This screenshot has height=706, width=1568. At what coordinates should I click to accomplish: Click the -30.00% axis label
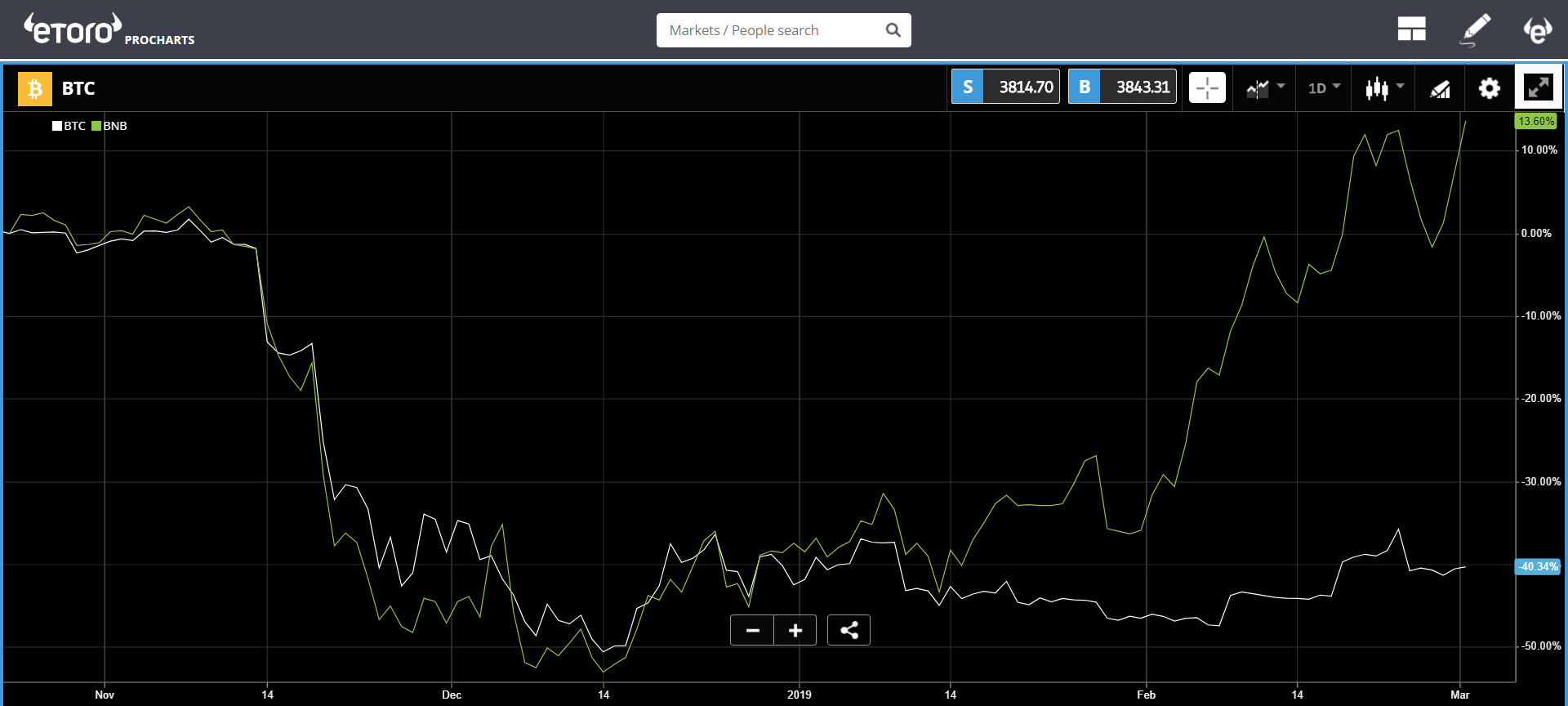click(1539, 482)
